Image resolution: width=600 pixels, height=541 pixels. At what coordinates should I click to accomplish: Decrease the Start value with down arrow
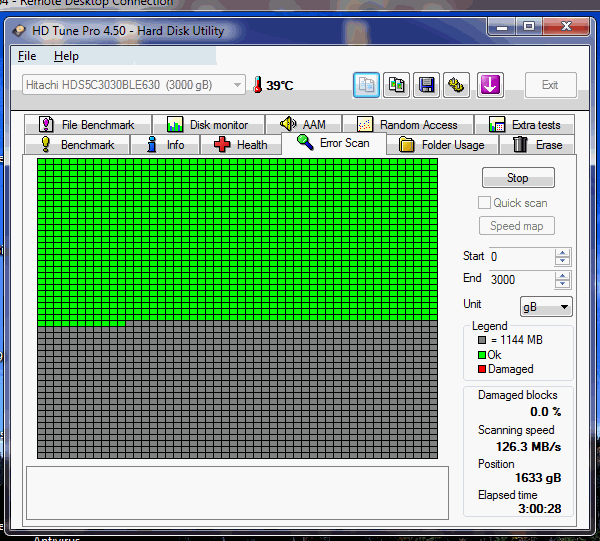[562, 261]
